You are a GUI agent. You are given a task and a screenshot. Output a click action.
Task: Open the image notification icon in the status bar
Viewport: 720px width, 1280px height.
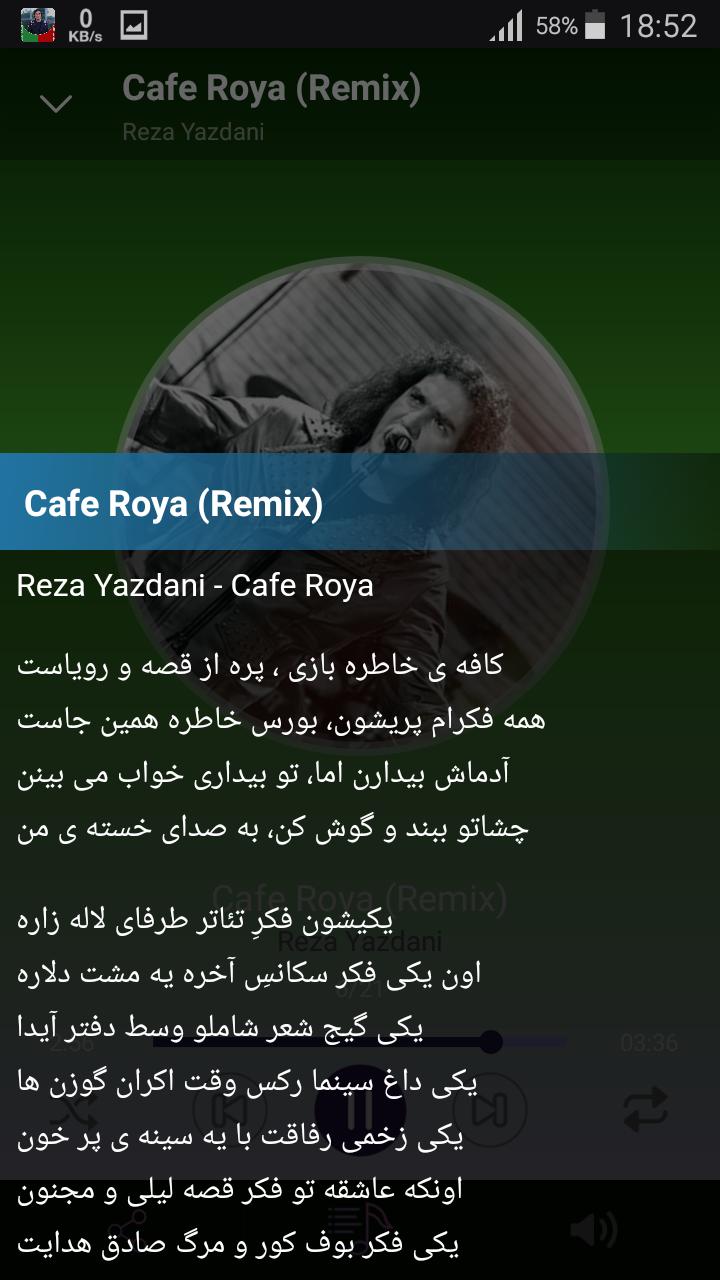[134, 25]
